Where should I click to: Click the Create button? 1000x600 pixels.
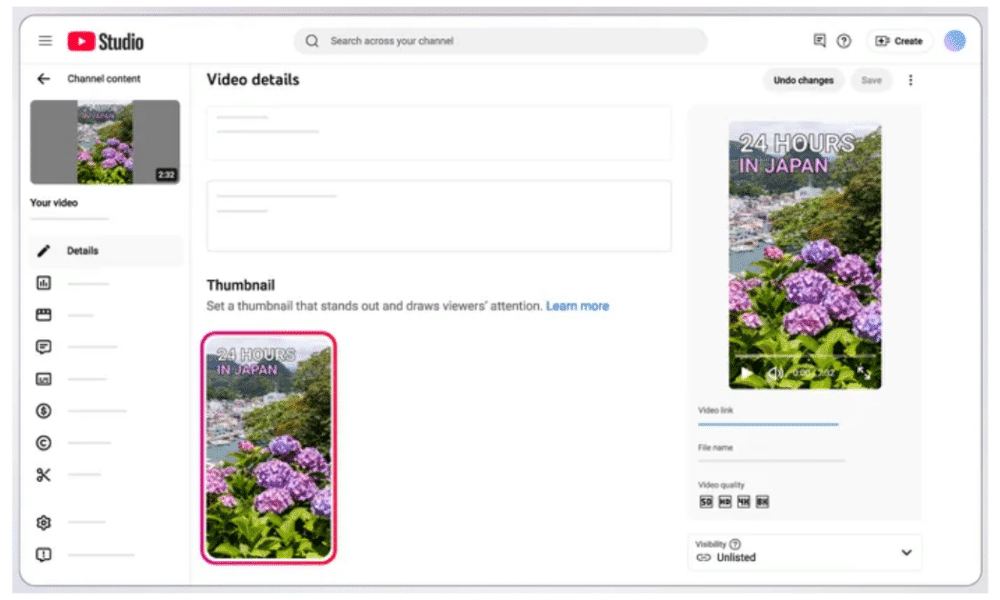click(x=899, y=41)
